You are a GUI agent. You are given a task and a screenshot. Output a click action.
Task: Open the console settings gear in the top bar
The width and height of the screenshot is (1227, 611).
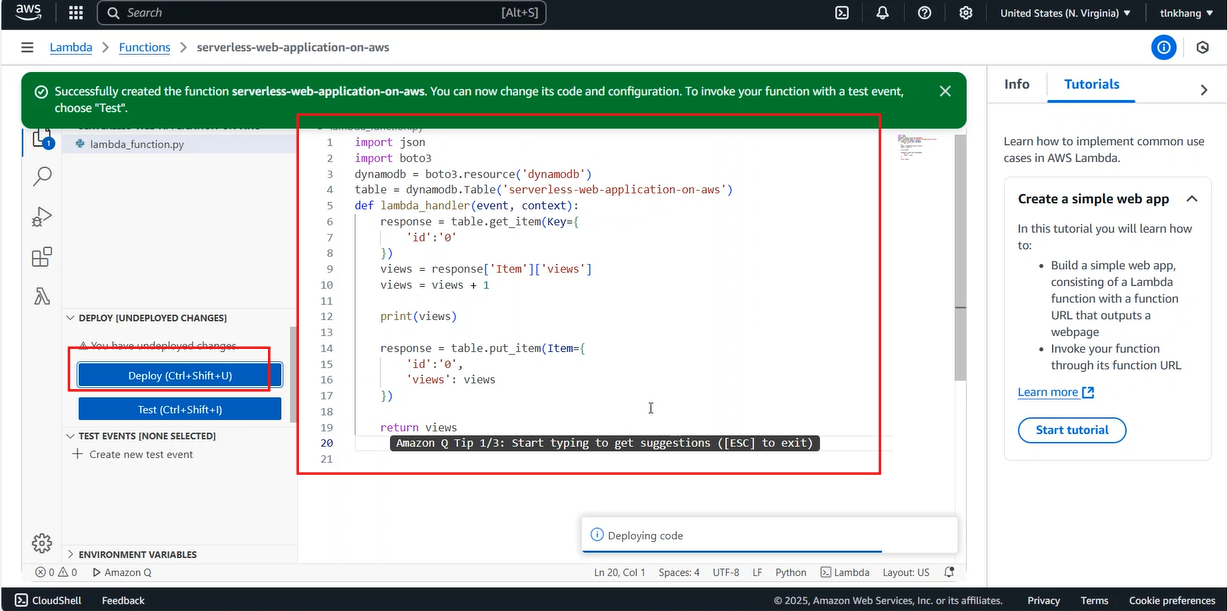point(965,13)
